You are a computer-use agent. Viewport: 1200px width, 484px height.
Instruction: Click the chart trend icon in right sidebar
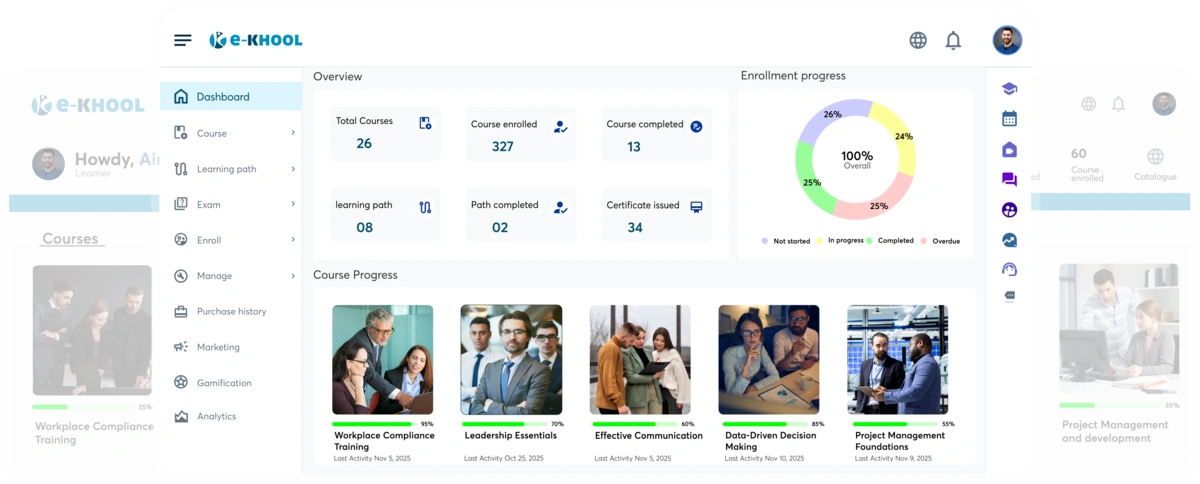[x=1009, y=240]
